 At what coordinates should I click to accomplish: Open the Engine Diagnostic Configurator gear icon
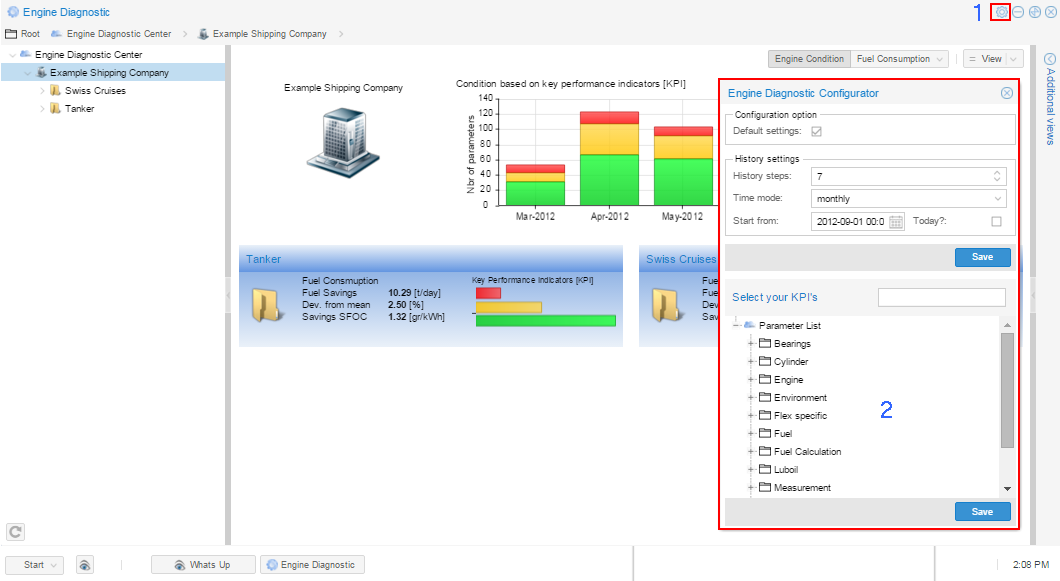pos(999,12)
